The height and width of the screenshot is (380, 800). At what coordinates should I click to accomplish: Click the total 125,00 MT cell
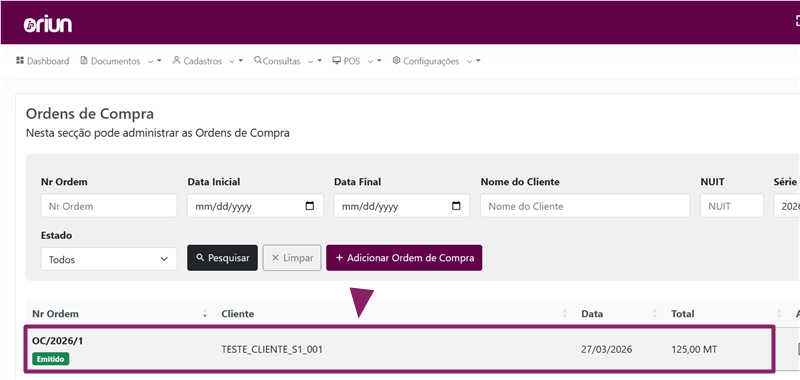[694, 350]
